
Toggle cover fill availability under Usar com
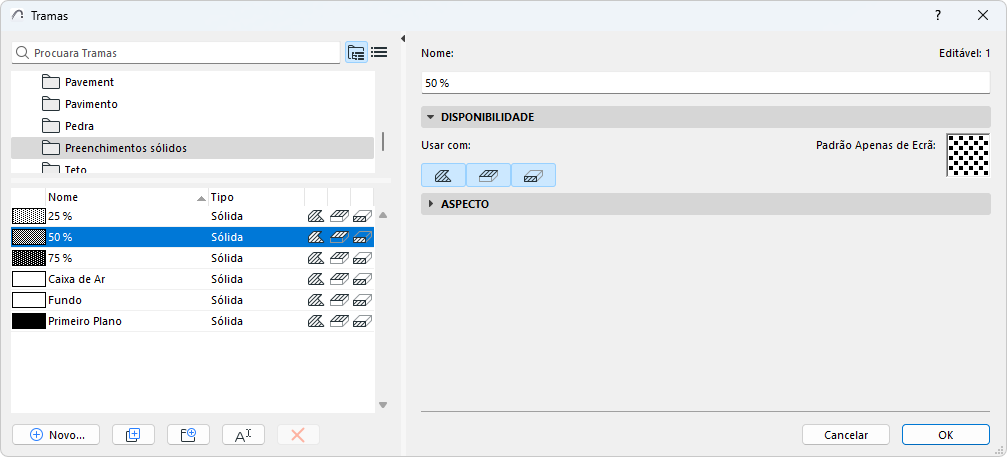489,175
